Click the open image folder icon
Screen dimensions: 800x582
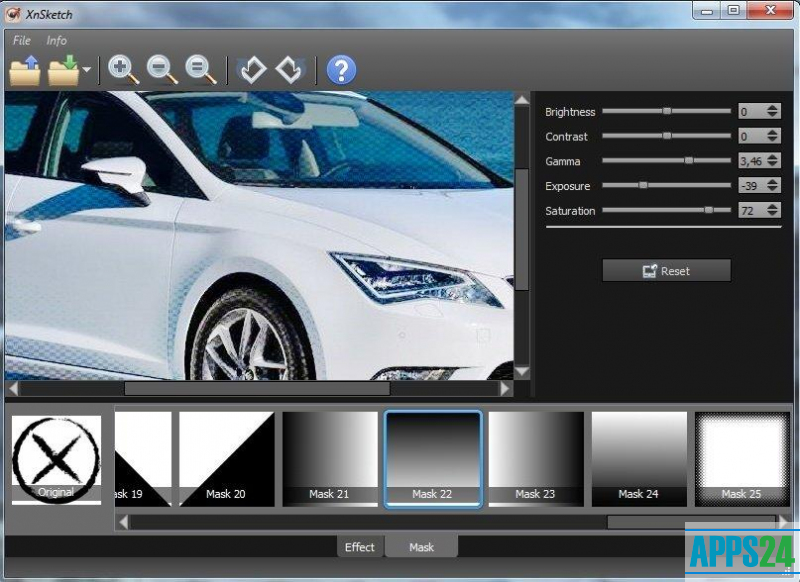pos(24,70)
